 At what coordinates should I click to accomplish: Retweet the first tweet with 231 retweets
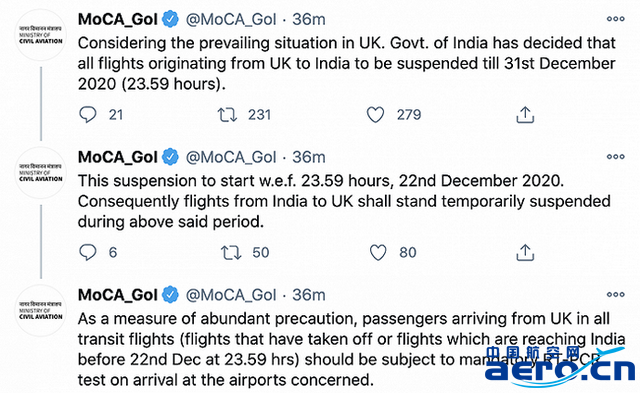227,115
